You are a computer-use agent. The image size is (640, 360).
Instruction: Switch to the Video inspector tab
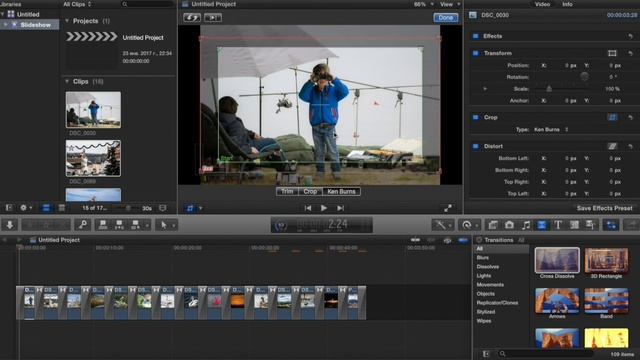[542, 4]
